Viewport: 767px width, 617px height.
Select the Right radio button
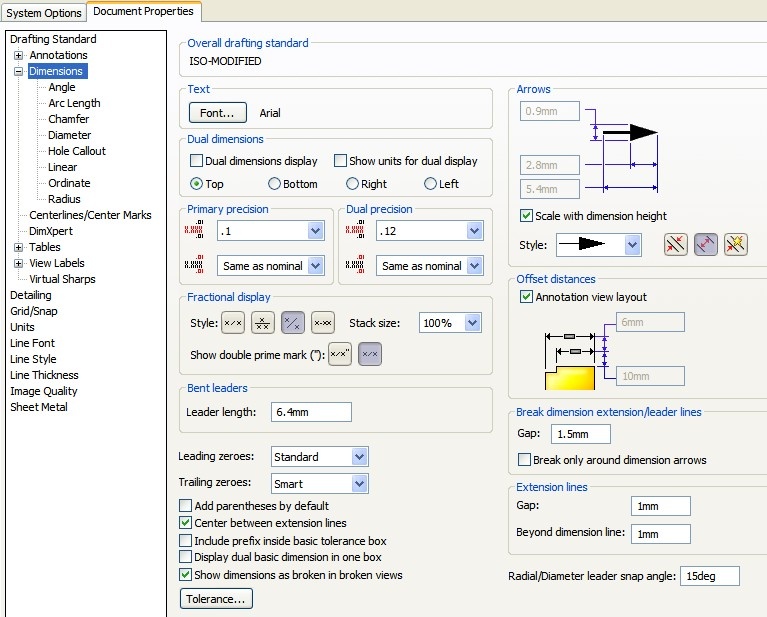tap(352, 183)
